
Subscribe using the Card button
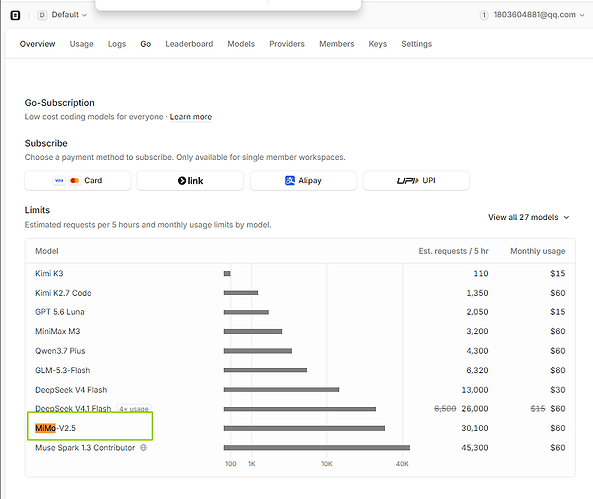(78, 180)
